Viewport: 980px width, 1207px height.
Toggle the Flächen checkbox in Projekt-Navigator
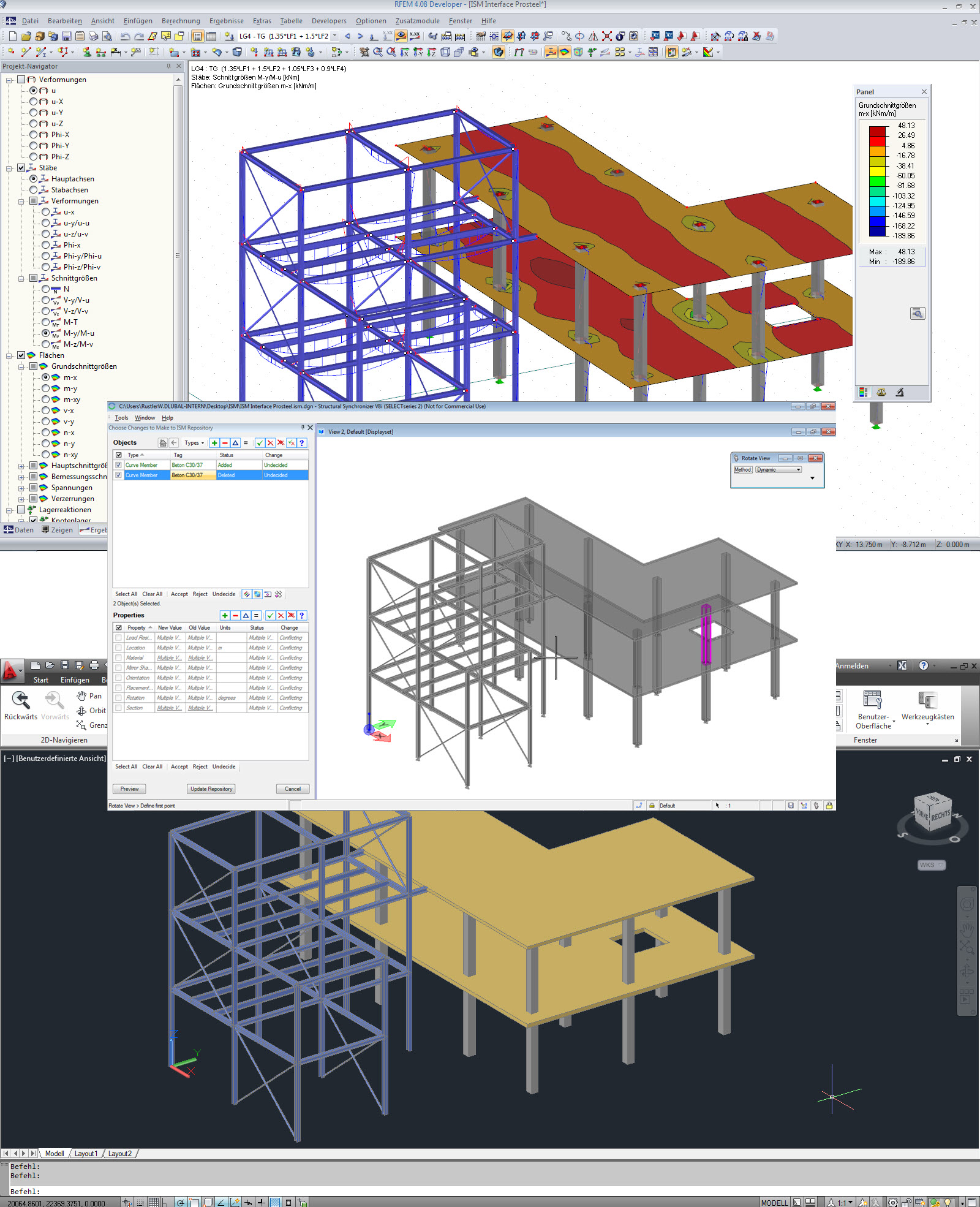(21, 355)
